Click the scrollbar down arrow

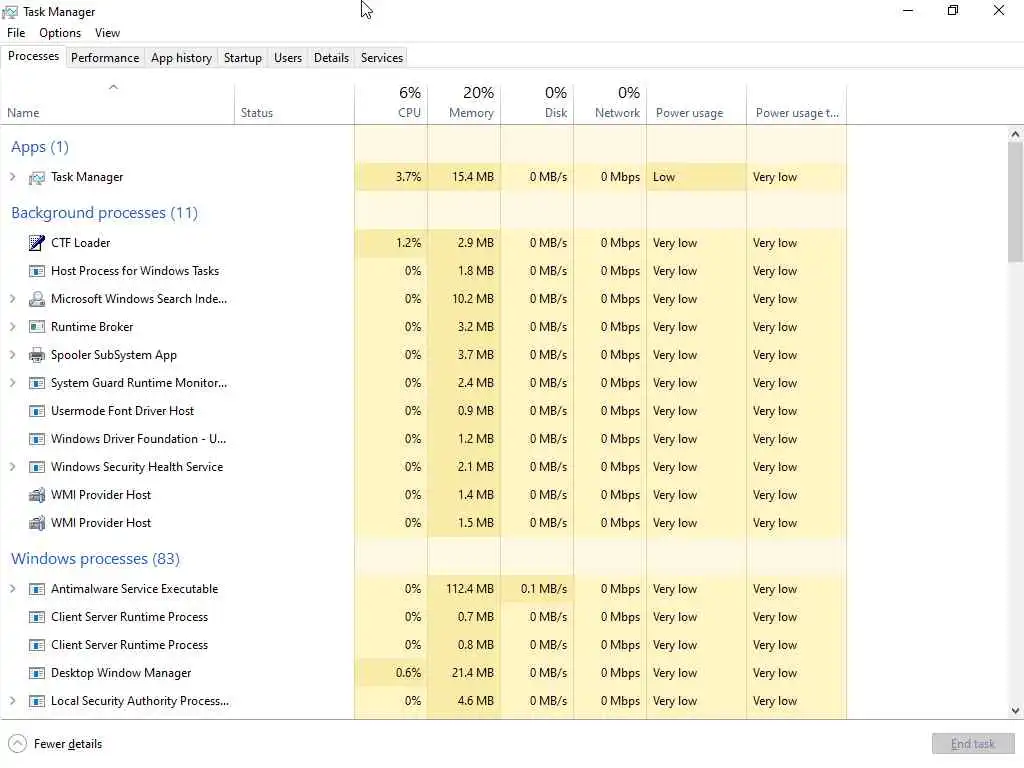(x=1015, y=711)
